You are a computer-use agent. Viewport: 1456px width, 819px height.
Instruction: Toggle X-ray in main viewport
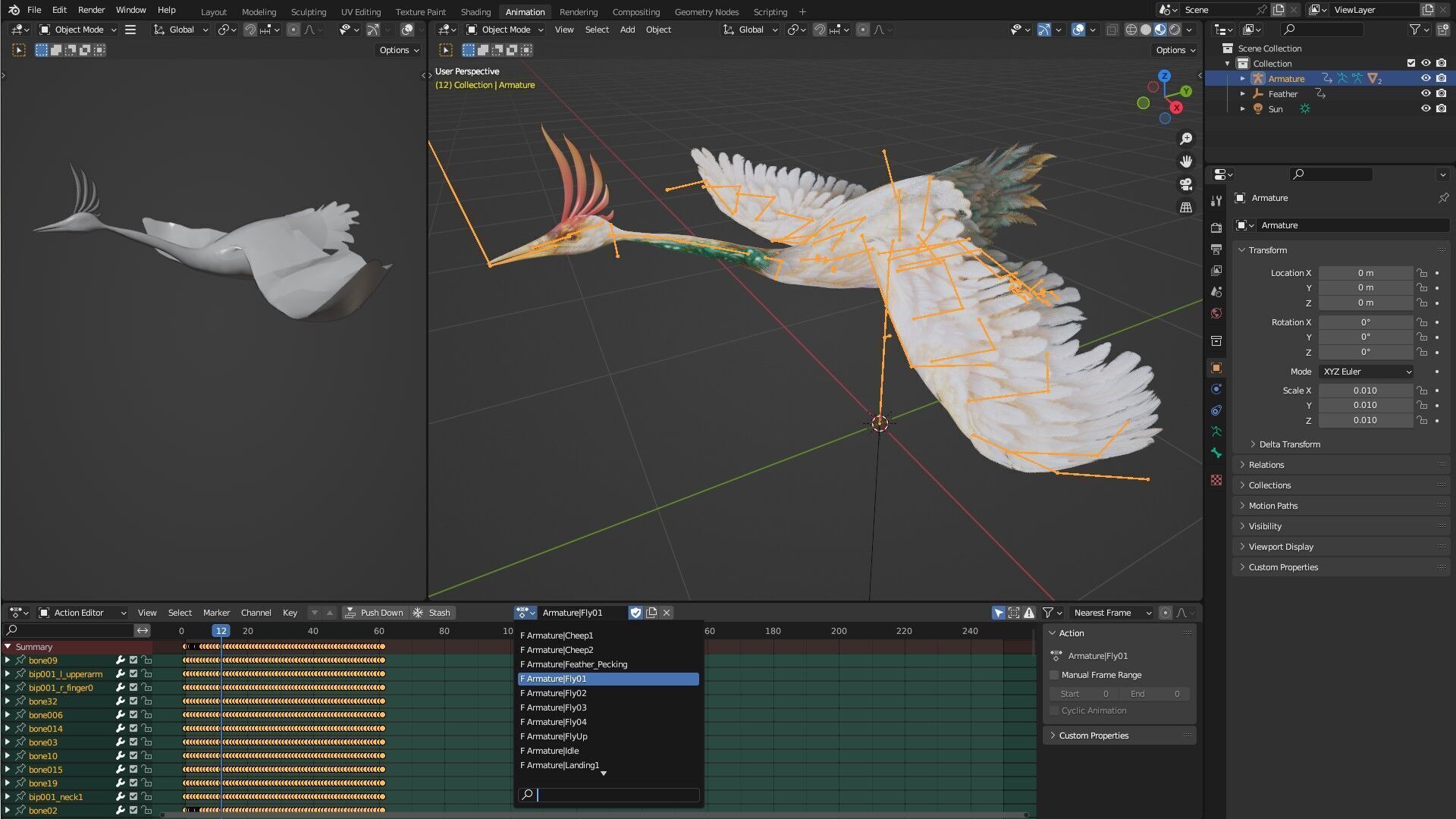click(1112, 30)
